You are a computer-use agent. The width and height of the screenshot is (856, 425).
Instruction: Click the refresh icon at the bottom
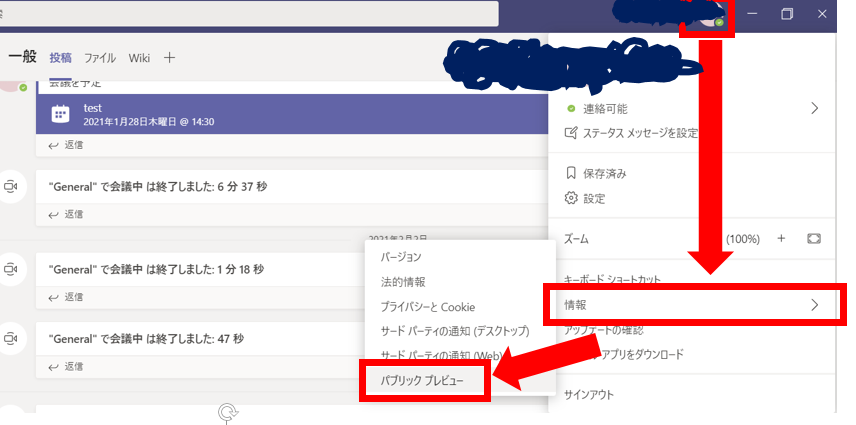[227, 412]
